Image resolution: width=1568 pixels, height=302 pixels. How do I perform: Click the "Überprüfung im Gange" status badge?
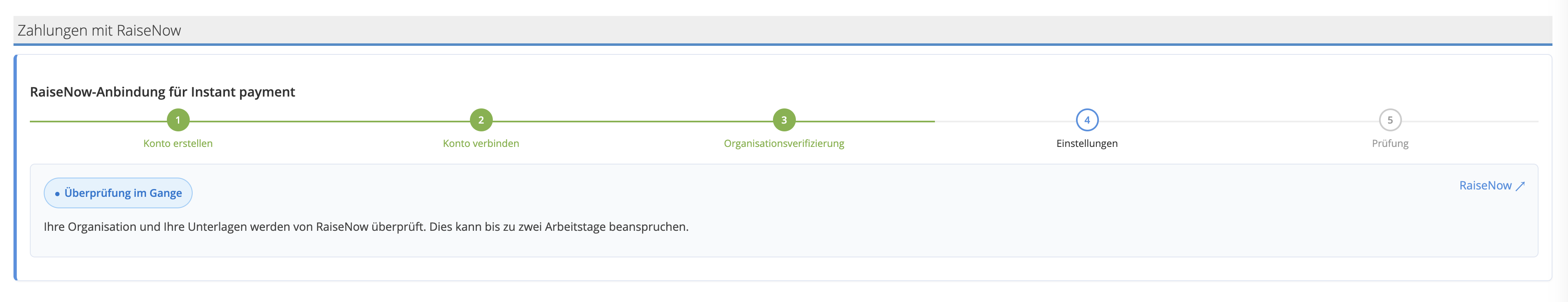coord(118,193)
